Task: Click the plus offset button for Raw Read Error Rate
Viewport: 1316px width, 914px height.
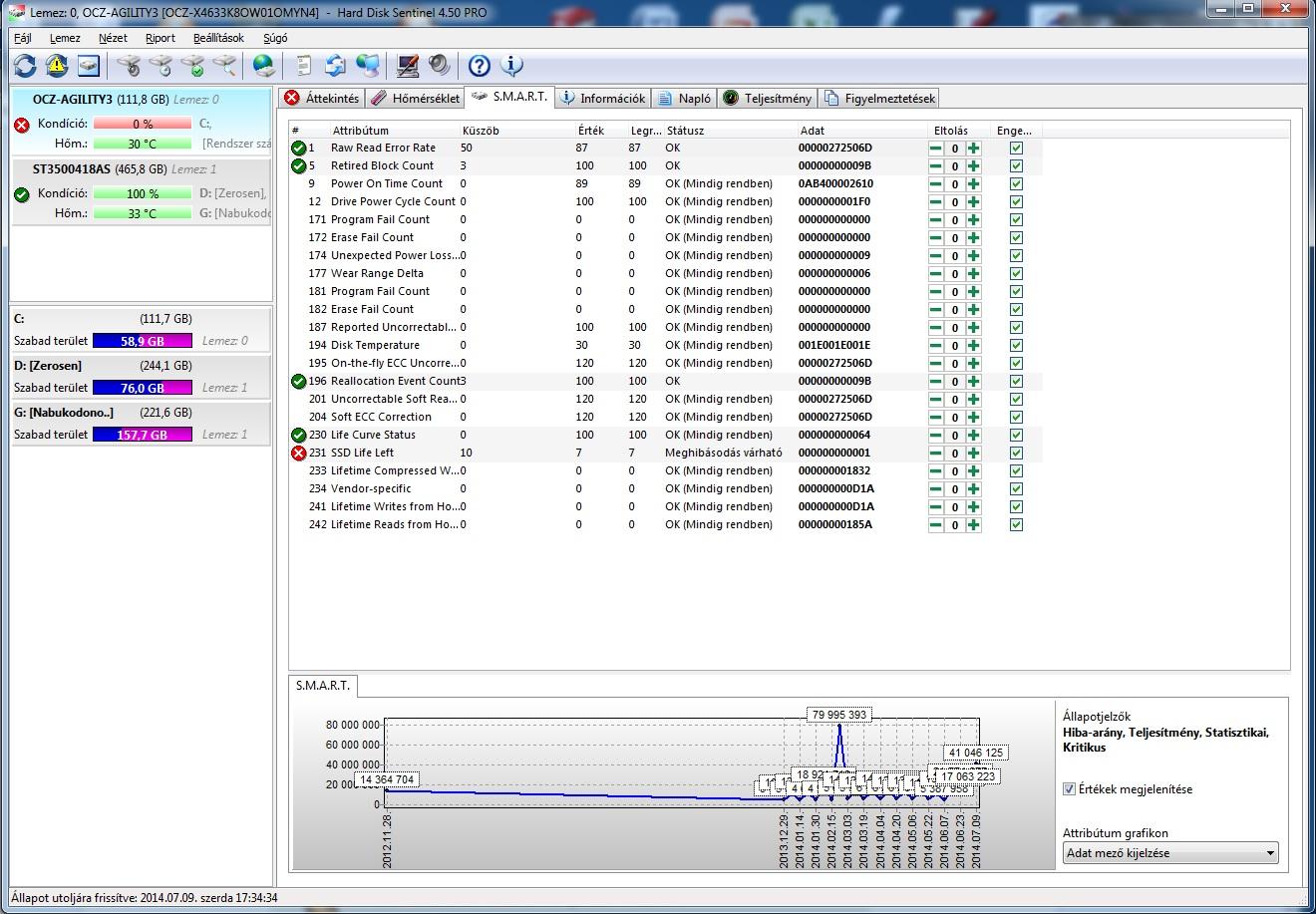Action: (973, 149)
